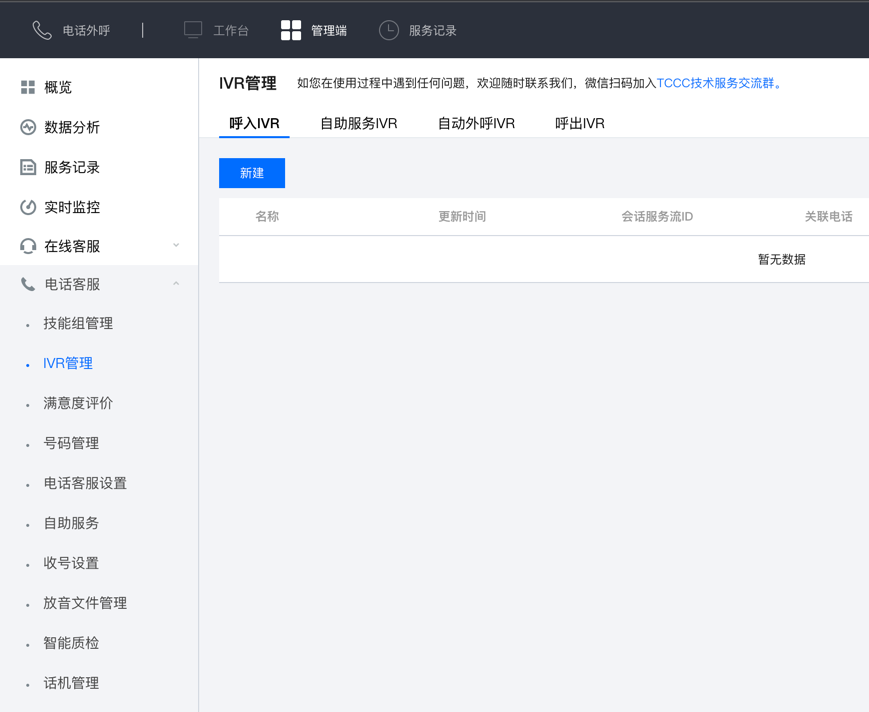Switch to the 自动外呼IVR tab

(476, 124)
